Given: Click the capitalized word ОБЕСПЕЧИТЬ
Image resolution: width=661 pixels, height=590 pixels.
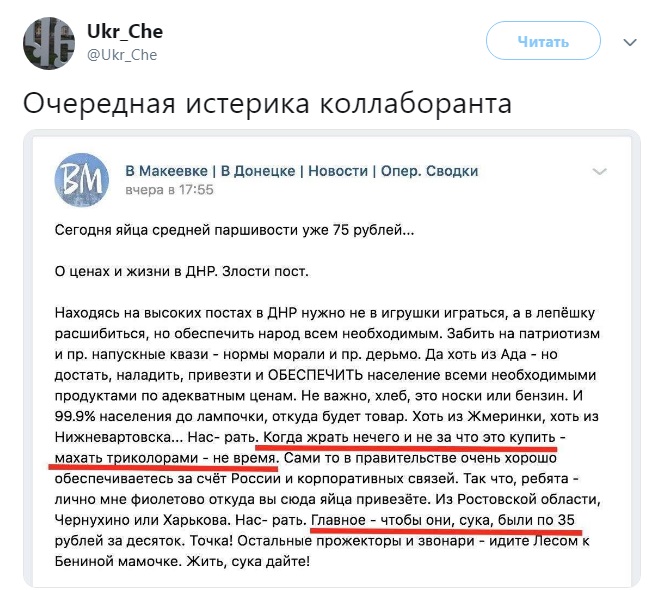Looking at the screenshot, I should coord(315,375).
